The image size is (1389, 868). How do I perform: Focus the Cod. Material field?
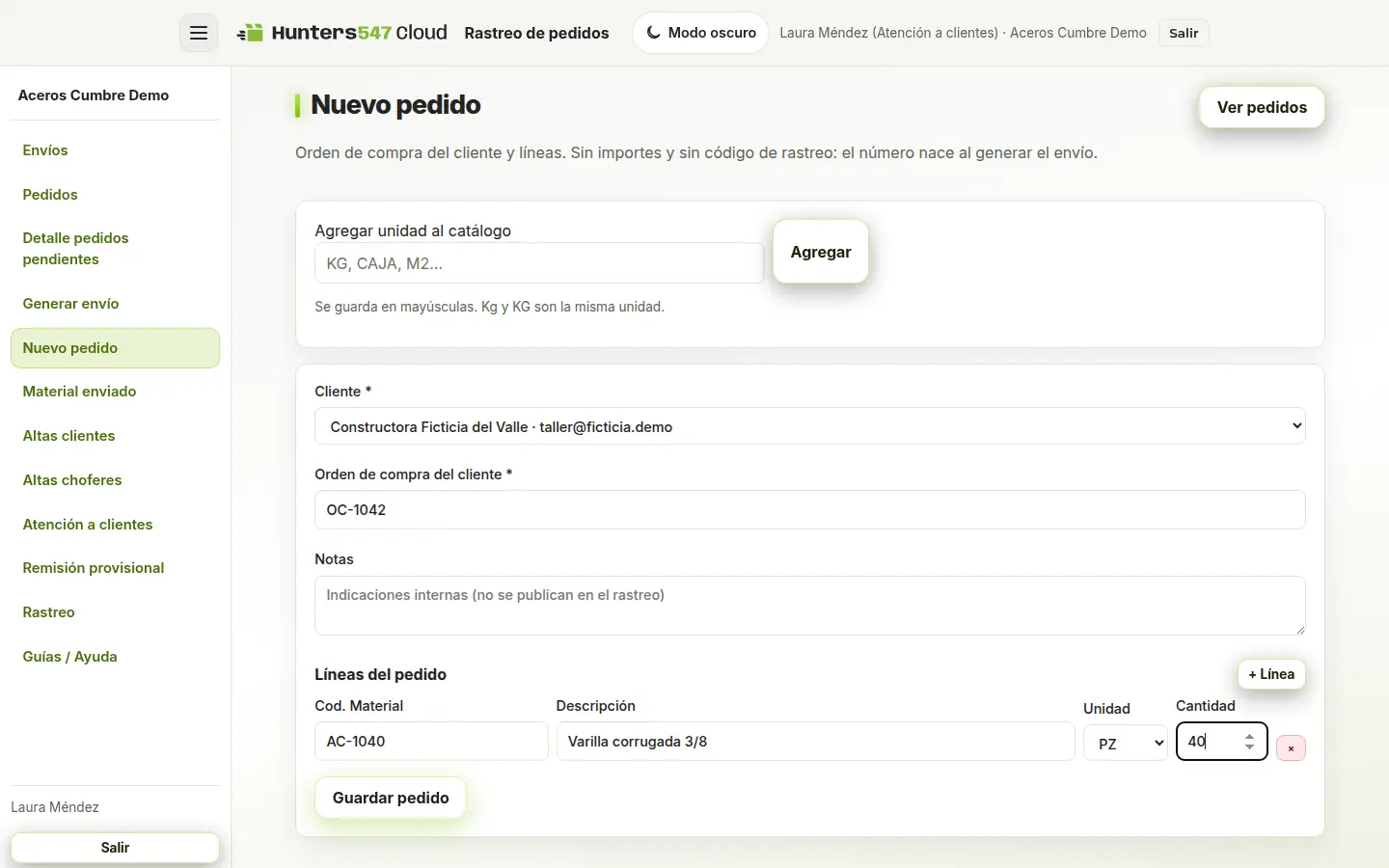(x=431, y=742)
